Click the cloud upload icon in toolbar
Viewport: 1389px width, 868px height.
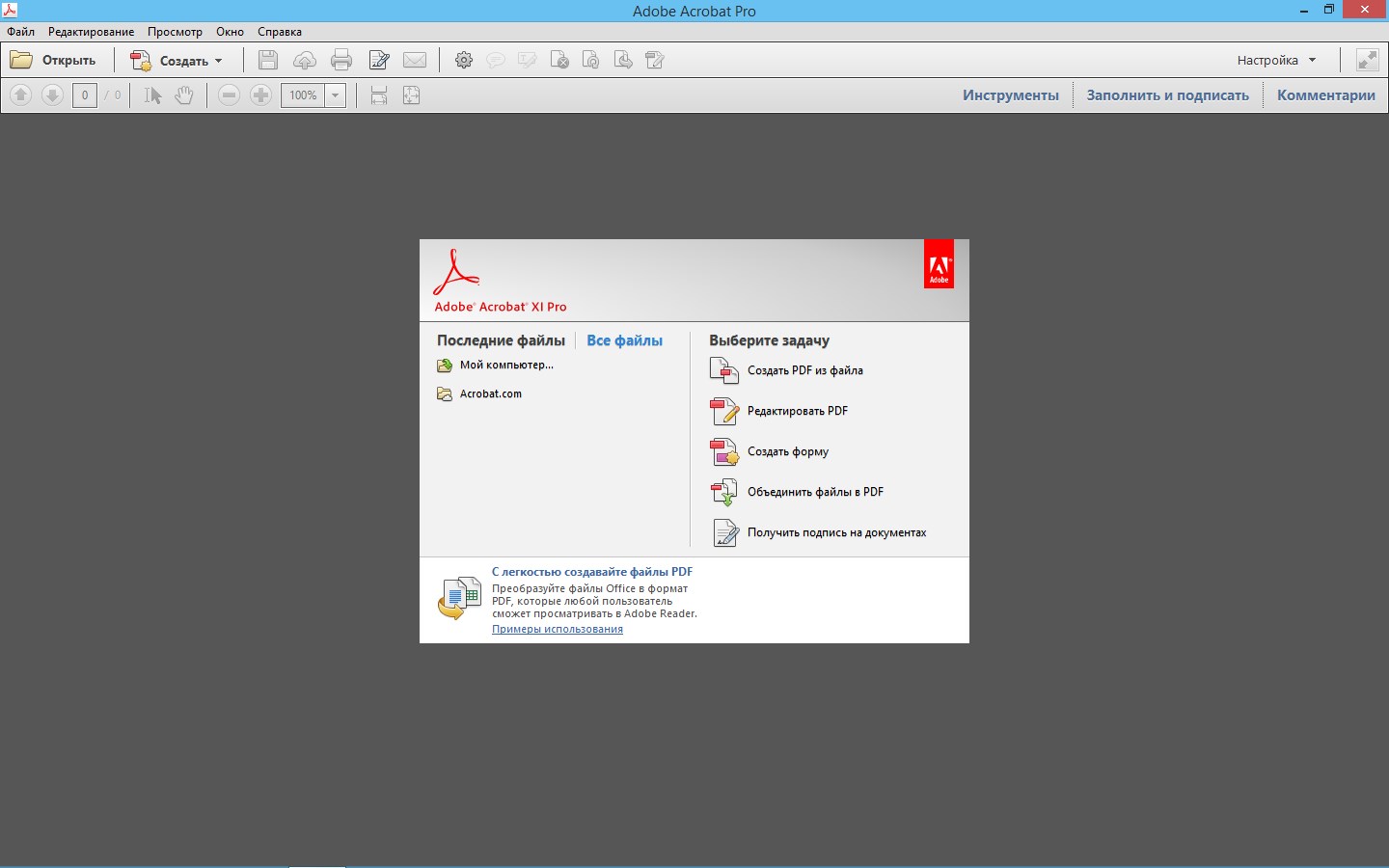pyautogui.click(x=305, y=60)
